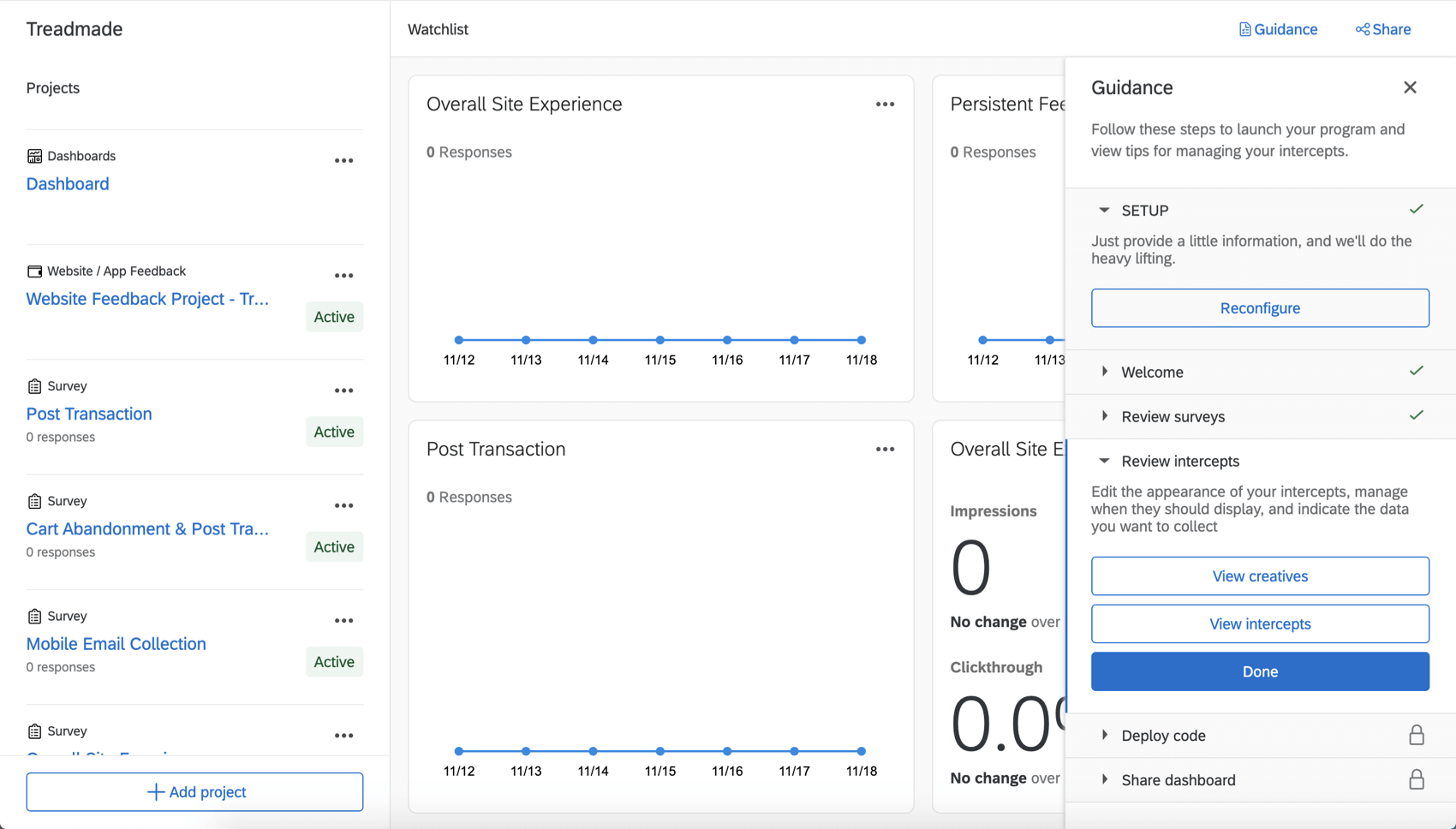Open options menu for Dashboards project
The height and width of the screenshot is (829, 1456).
(343, 161)
